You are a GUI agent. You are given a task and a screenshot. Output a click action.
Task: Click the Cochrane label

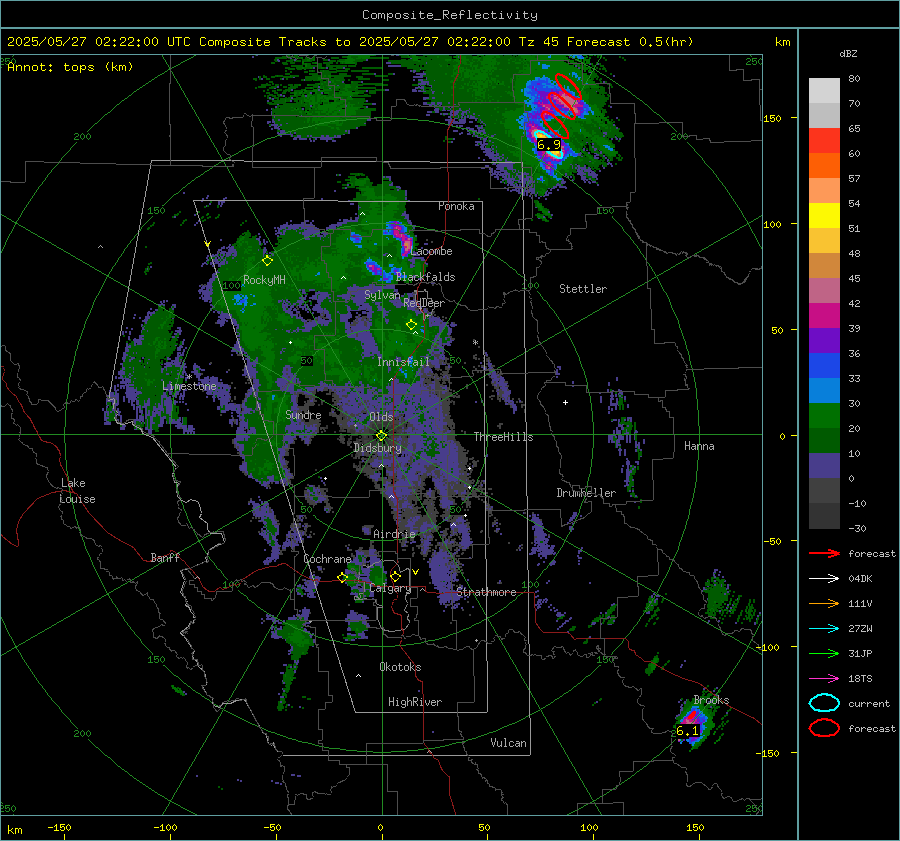pyautogui.click(x=327, y=559)
